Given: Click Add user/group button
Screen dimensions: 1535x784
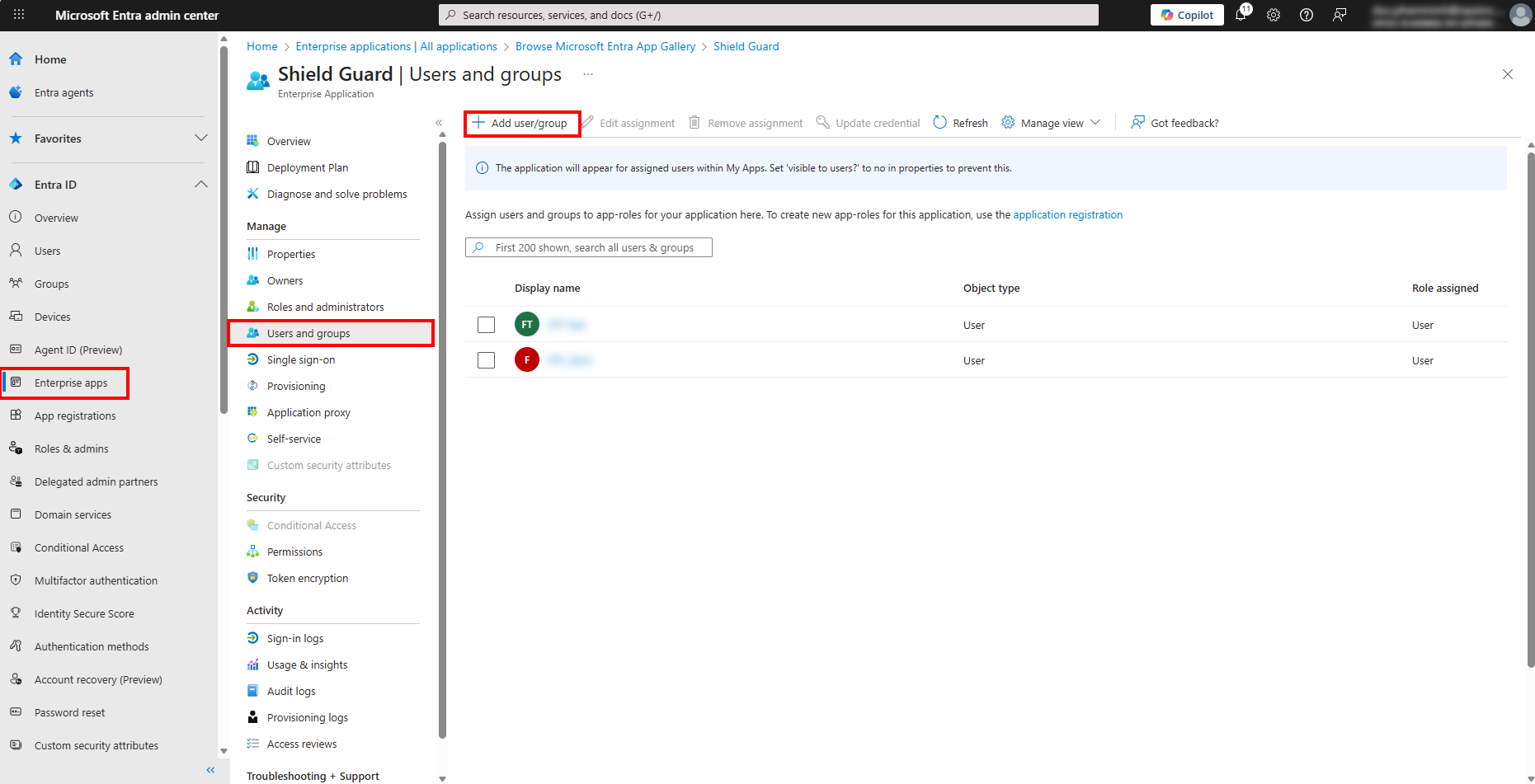Looking at the screenshot, I should click(x=522, y=124).
